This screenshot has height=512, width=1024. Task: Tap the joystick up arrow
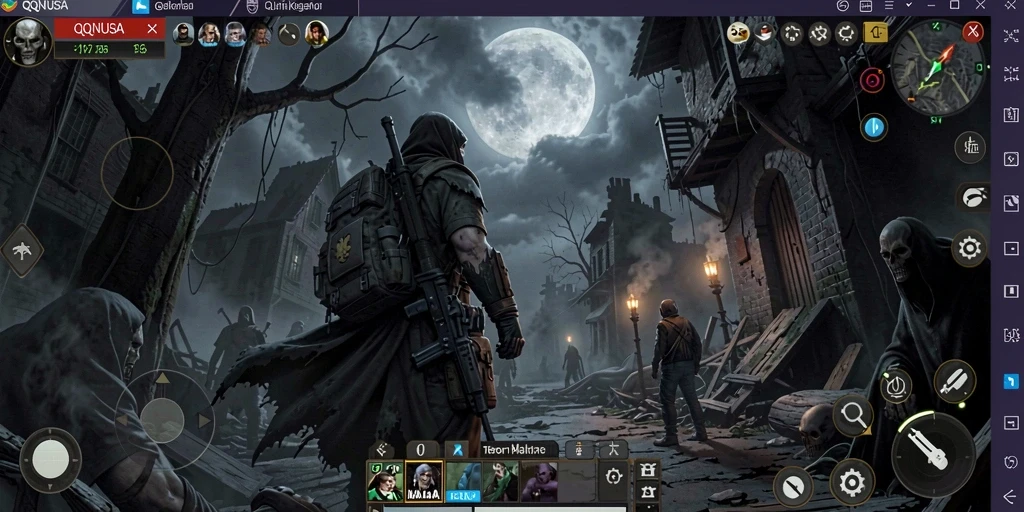coord(162,379)
